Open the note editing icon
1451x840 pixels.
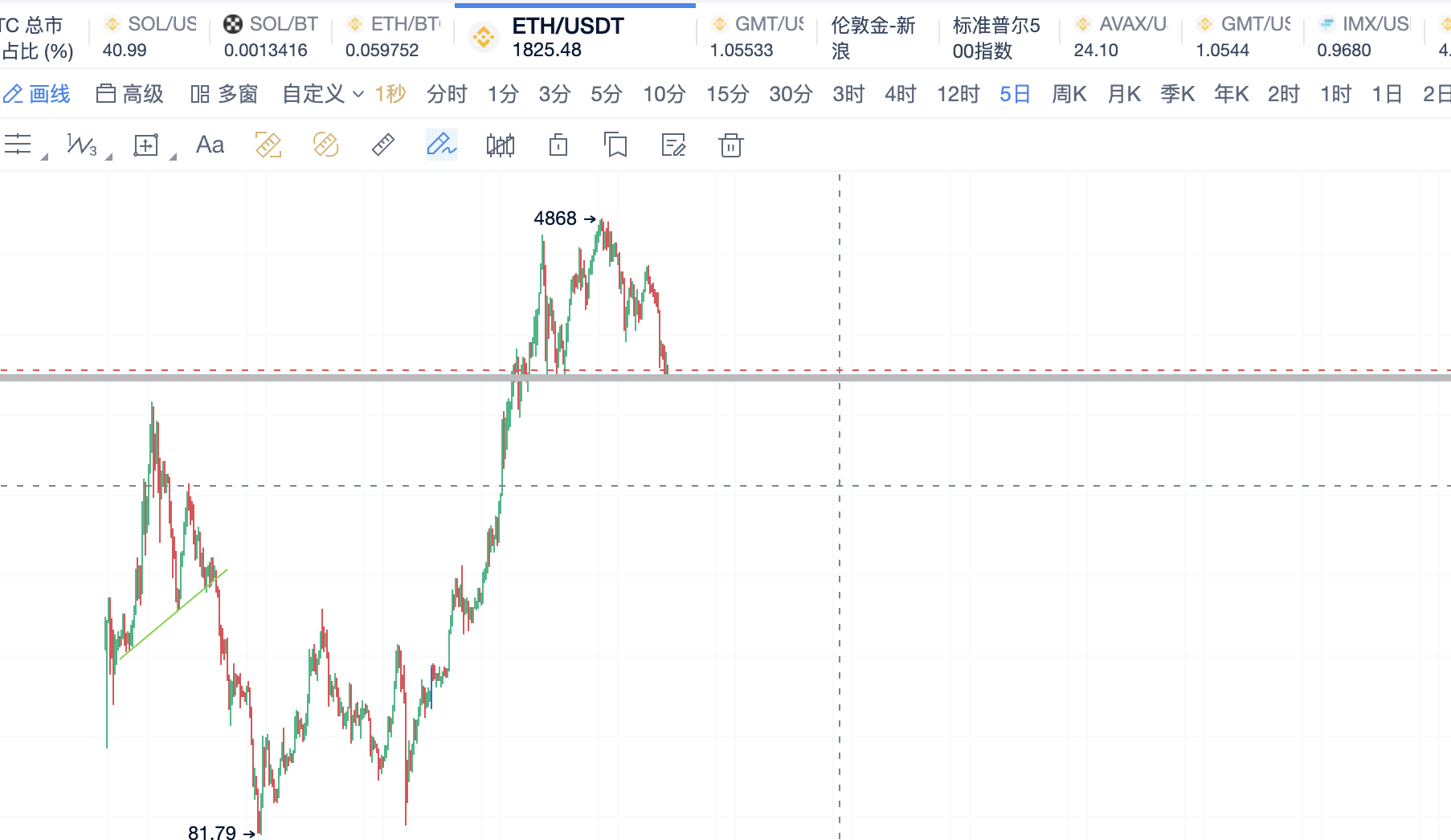673,145
